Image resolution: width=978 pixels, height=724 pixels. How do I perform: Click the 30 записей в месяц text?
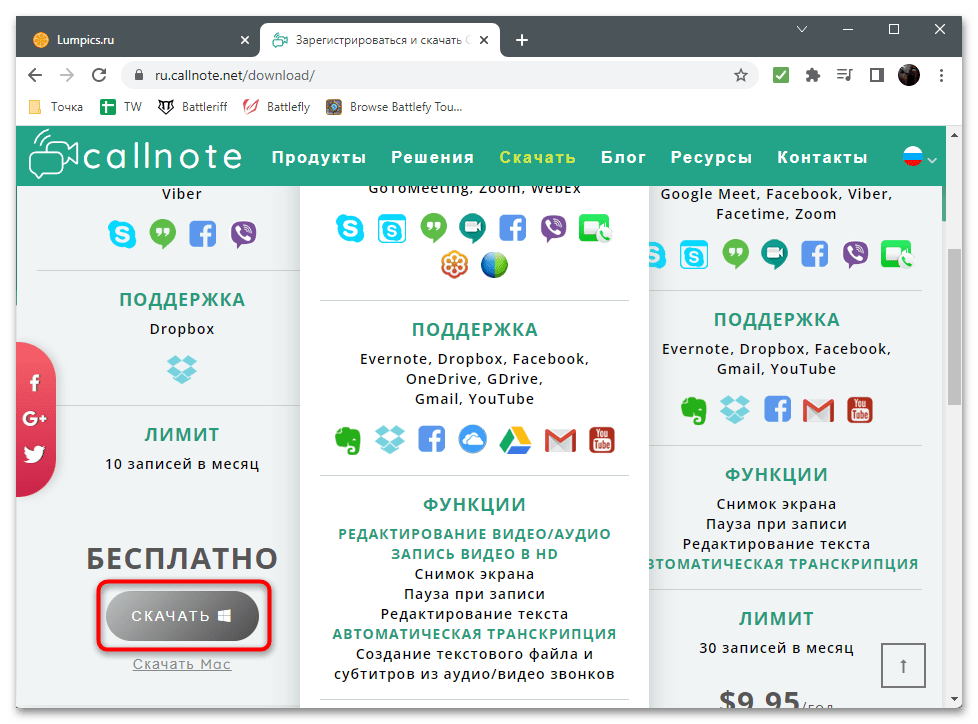tap(776, 648)
